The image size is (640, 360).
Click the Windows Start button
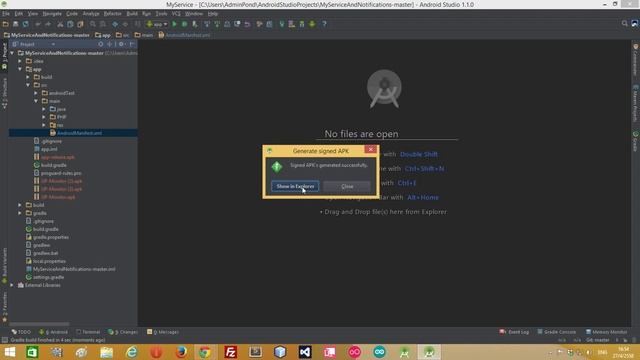point(9,352)
